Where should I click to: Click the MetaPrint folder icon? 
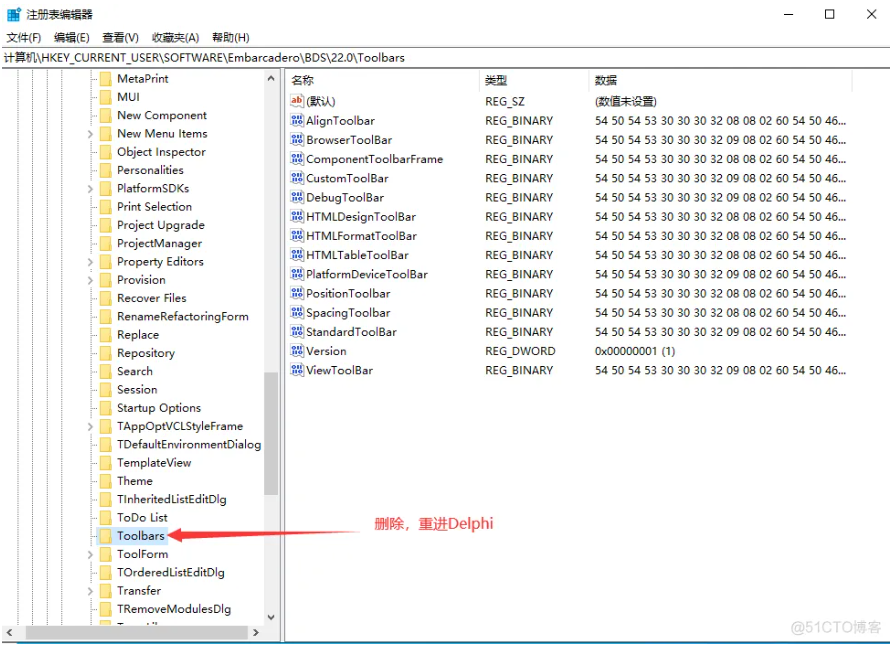106,78
